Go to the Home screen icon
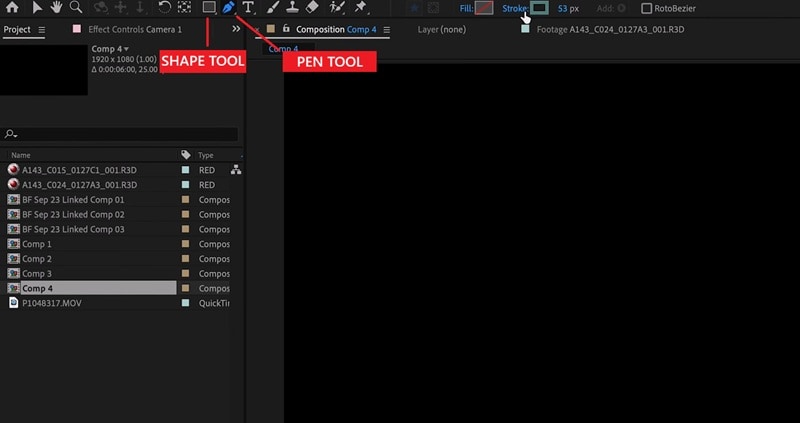800x423 pixels. [12, 7]
